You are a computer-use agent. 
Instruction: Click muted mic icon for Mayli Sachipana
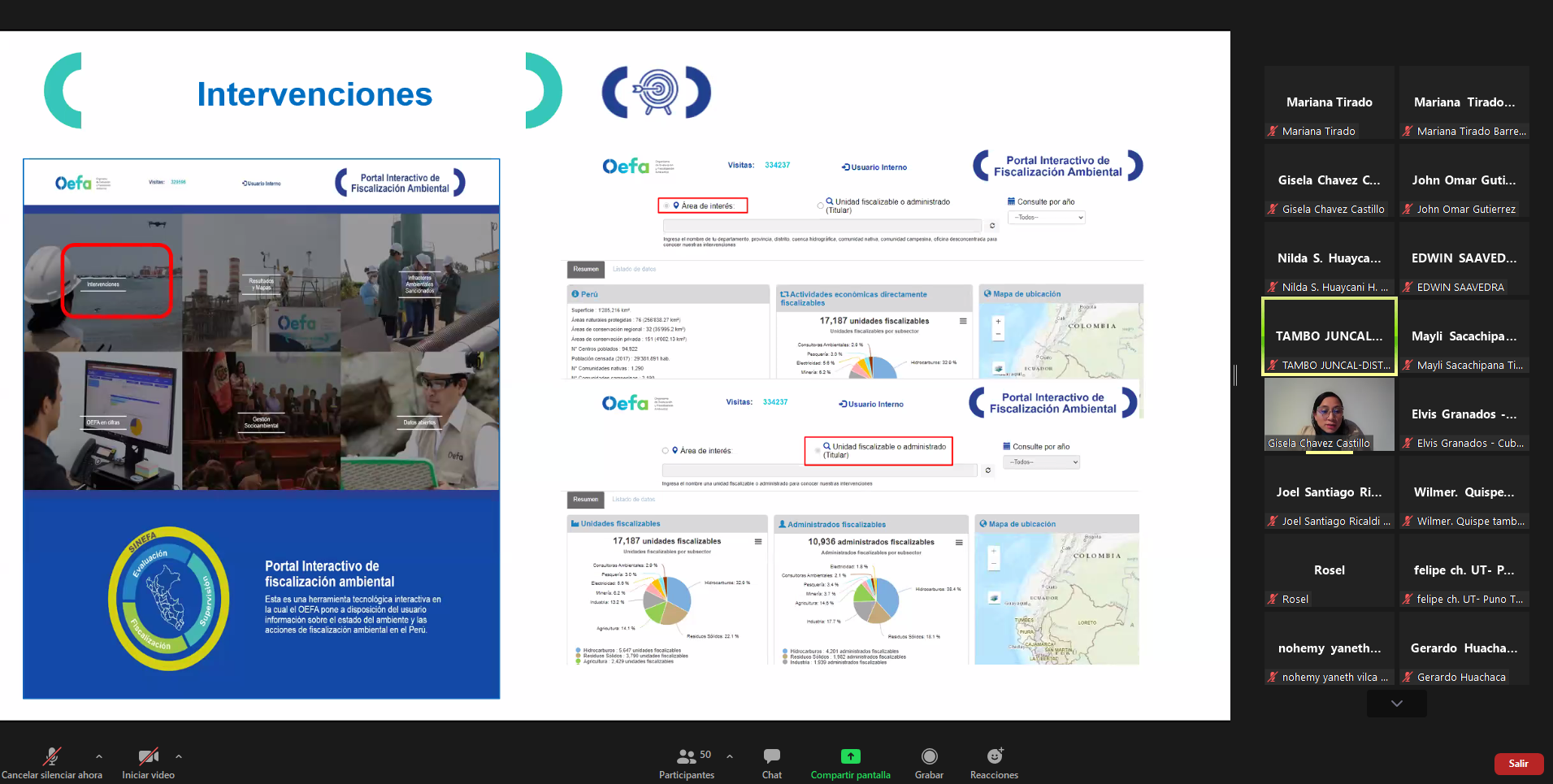(x=1408, y=365)
